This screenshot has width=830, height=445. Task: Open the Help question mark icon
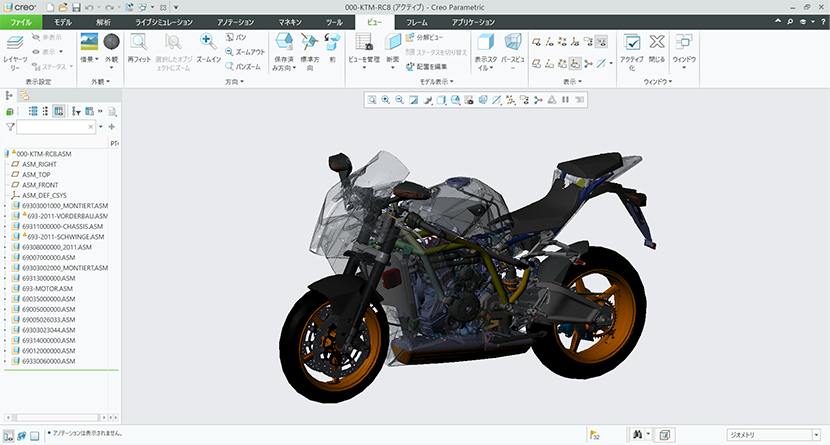point(823,22)
